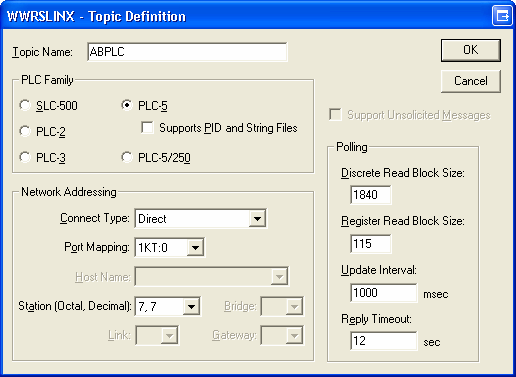Dismiss dialog with Cancel button

tap(471, 81)
